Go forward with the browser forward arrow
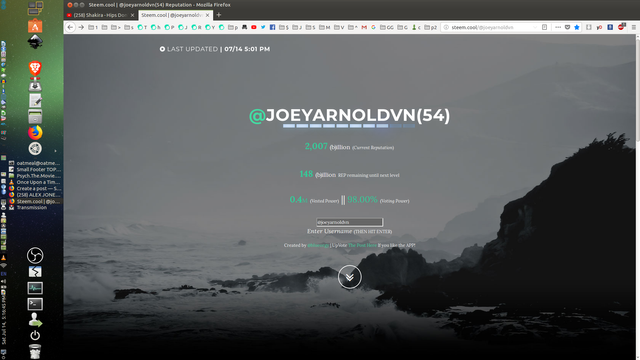The width and height of the screenshot is (640, 360). (81, 27)
